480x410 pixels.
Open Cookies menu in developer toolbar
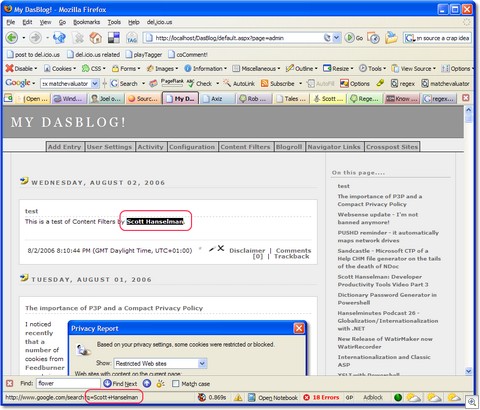(x=60, y=69)
